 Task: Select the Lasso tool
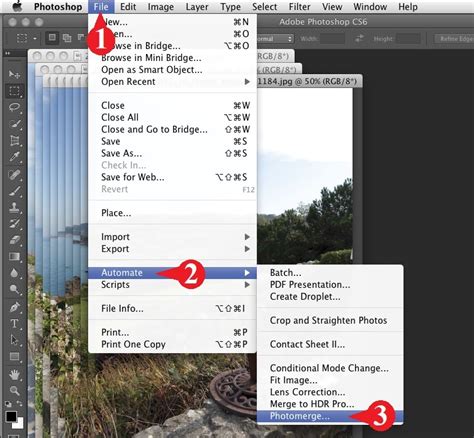(14, 107)
